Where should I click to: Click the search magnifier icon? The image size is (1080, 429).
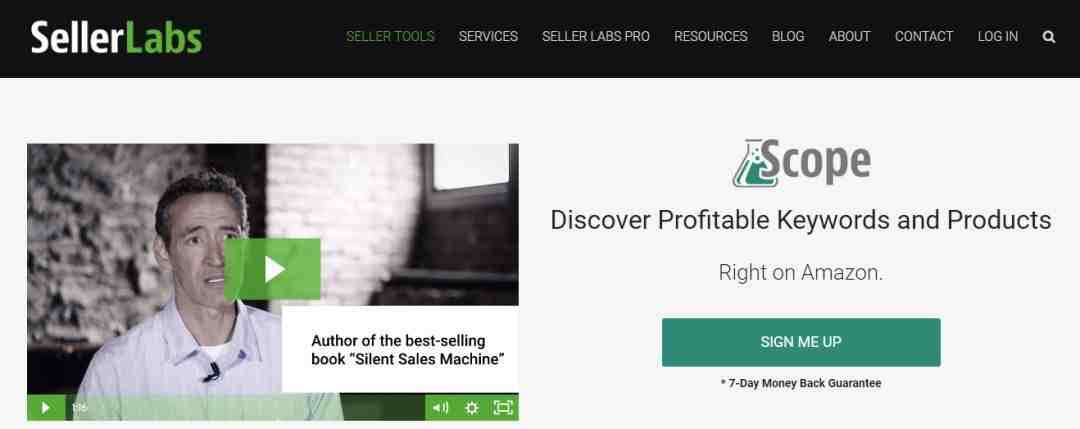(1048, 37)
